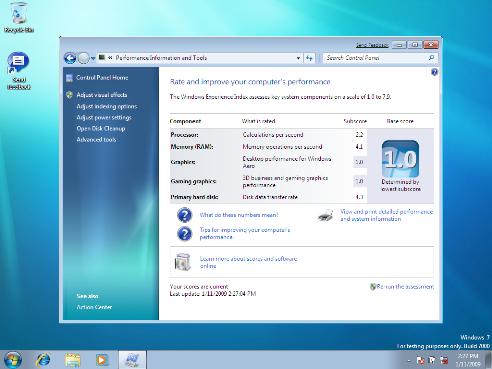Click the printer icon
492x369 pixels.
point(326,215)
